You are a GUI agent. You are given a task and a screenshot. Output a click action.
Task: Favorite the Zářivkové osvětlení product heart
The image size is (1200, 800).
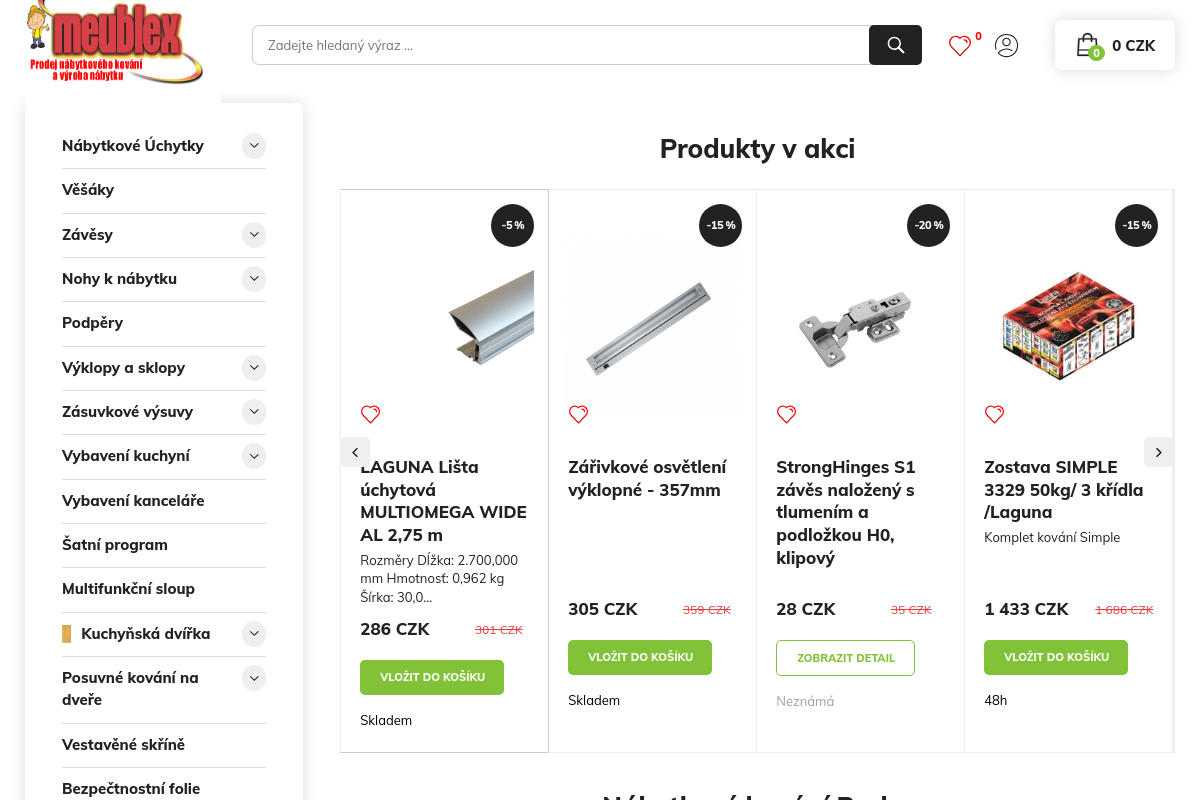(x=578, y=414)
